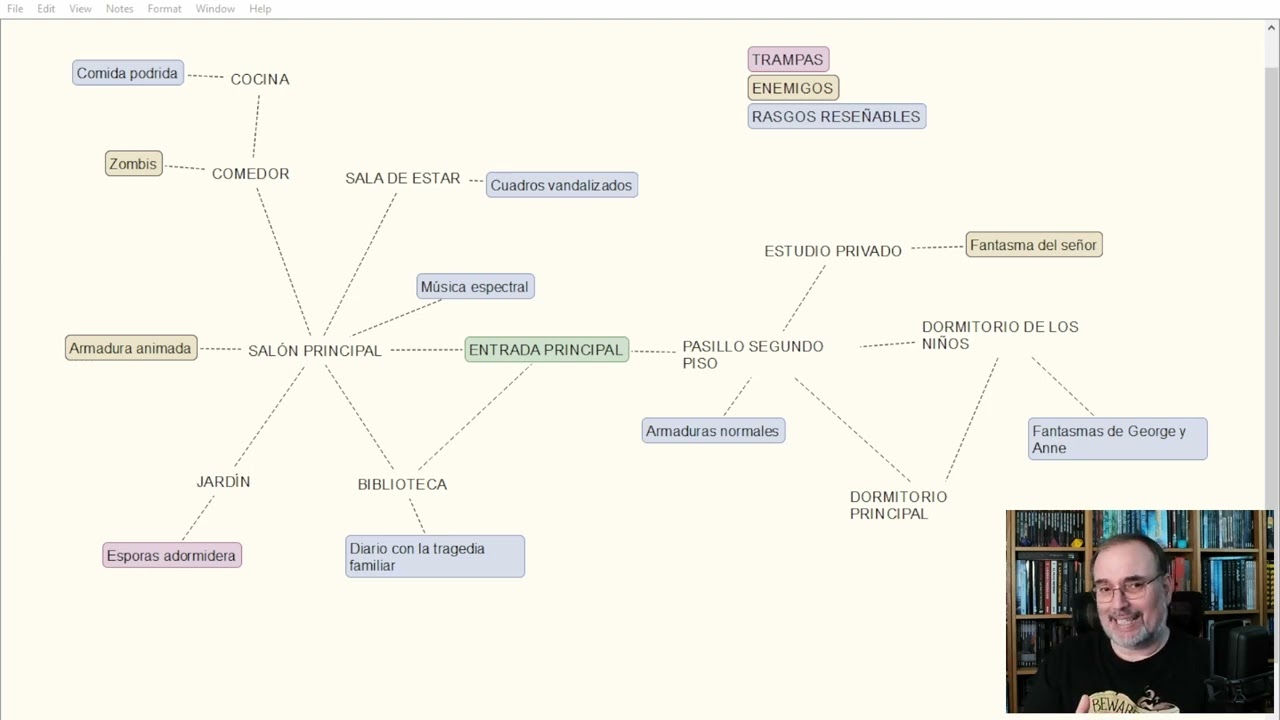Open the Format menu
Viewport: 1280px width, 720px height.
pyautogui.click(x=164, y=9)
